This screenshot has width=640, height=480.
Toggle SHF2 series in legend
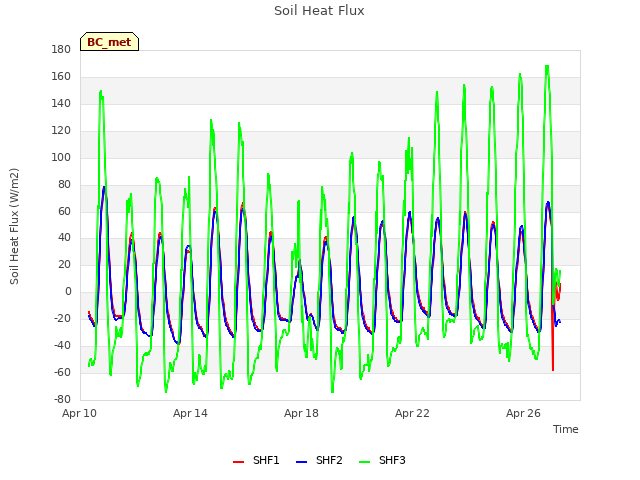coord(319,460)
